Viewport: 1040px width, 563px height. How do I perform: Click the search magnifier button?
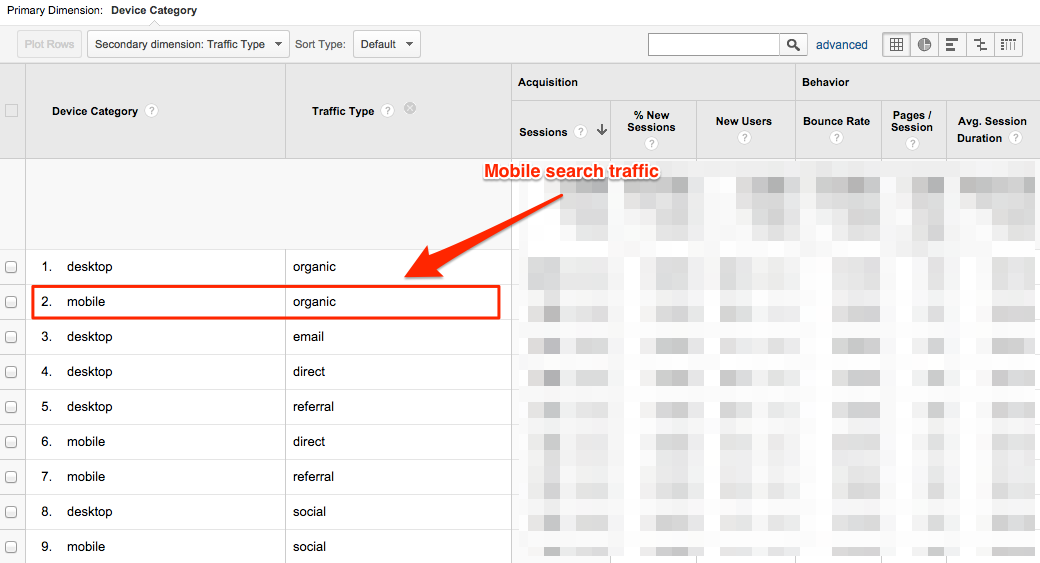793,44
